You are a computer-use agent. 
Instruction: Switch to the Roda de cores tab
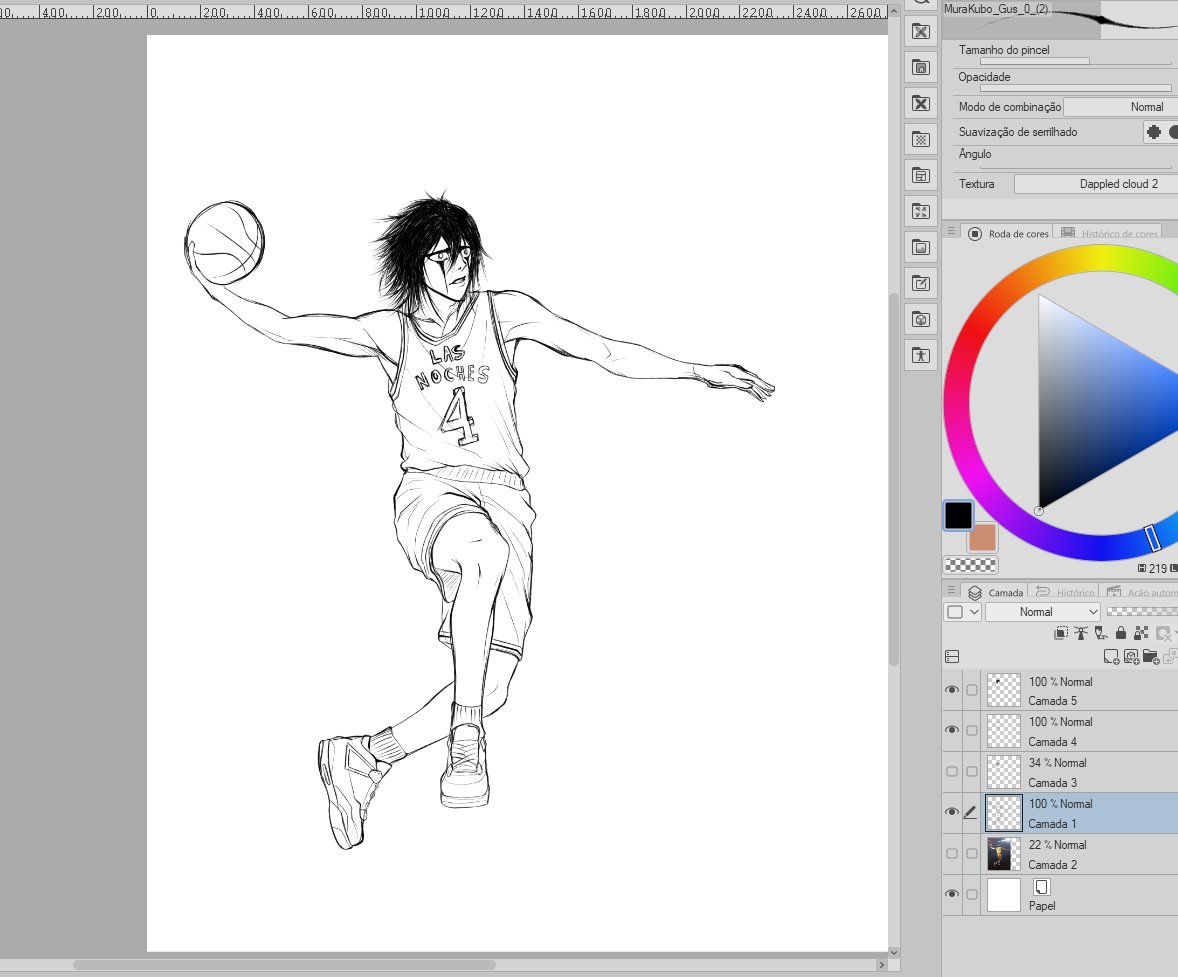(x=1008, y=233)
